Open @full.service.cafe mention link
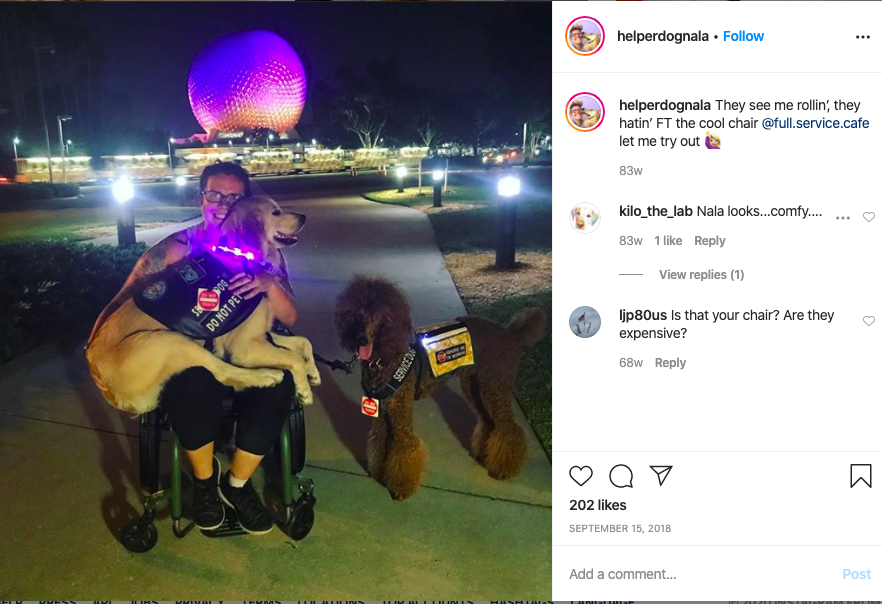882x604 pixels. tap(815, 123)
